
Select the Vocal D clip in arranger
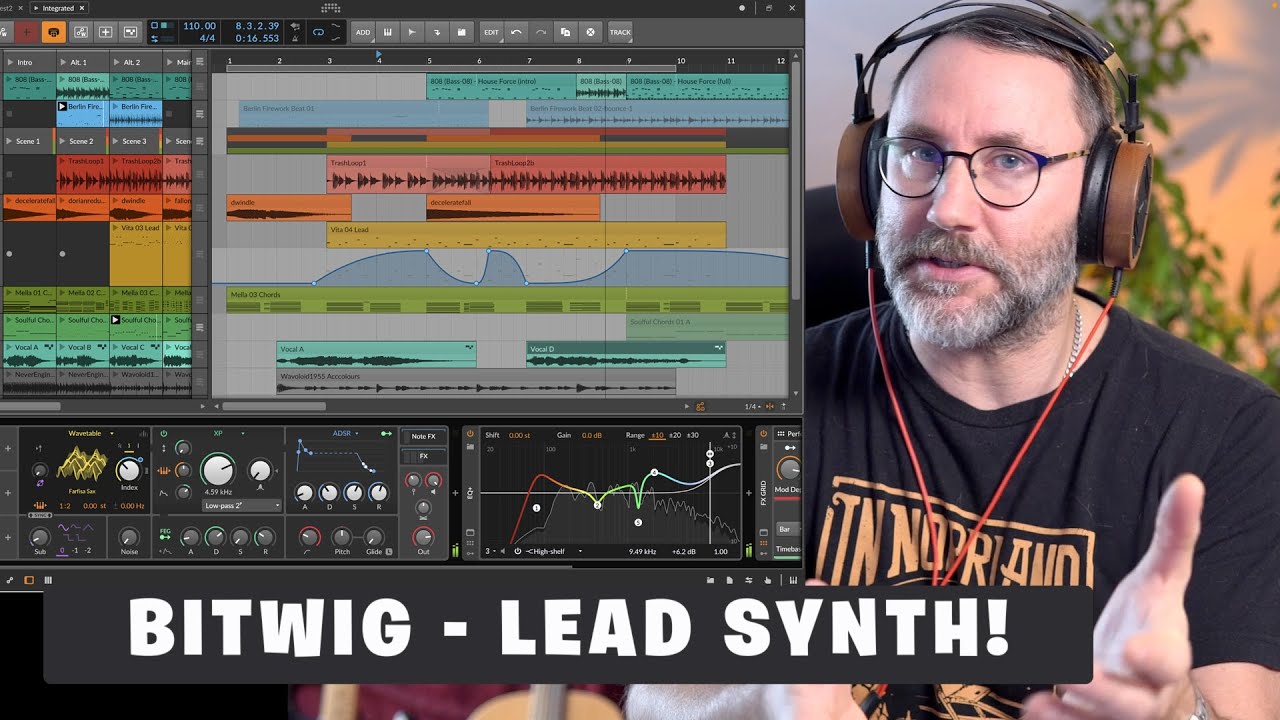tap(626, 354)
